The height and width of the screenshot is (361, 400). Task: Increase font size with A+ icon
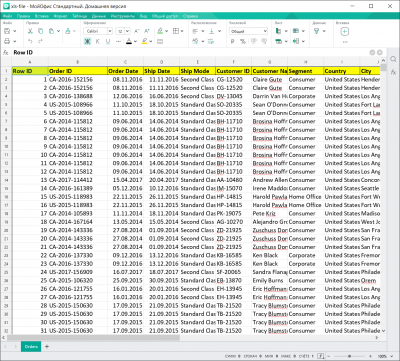[x=147, y=31]
